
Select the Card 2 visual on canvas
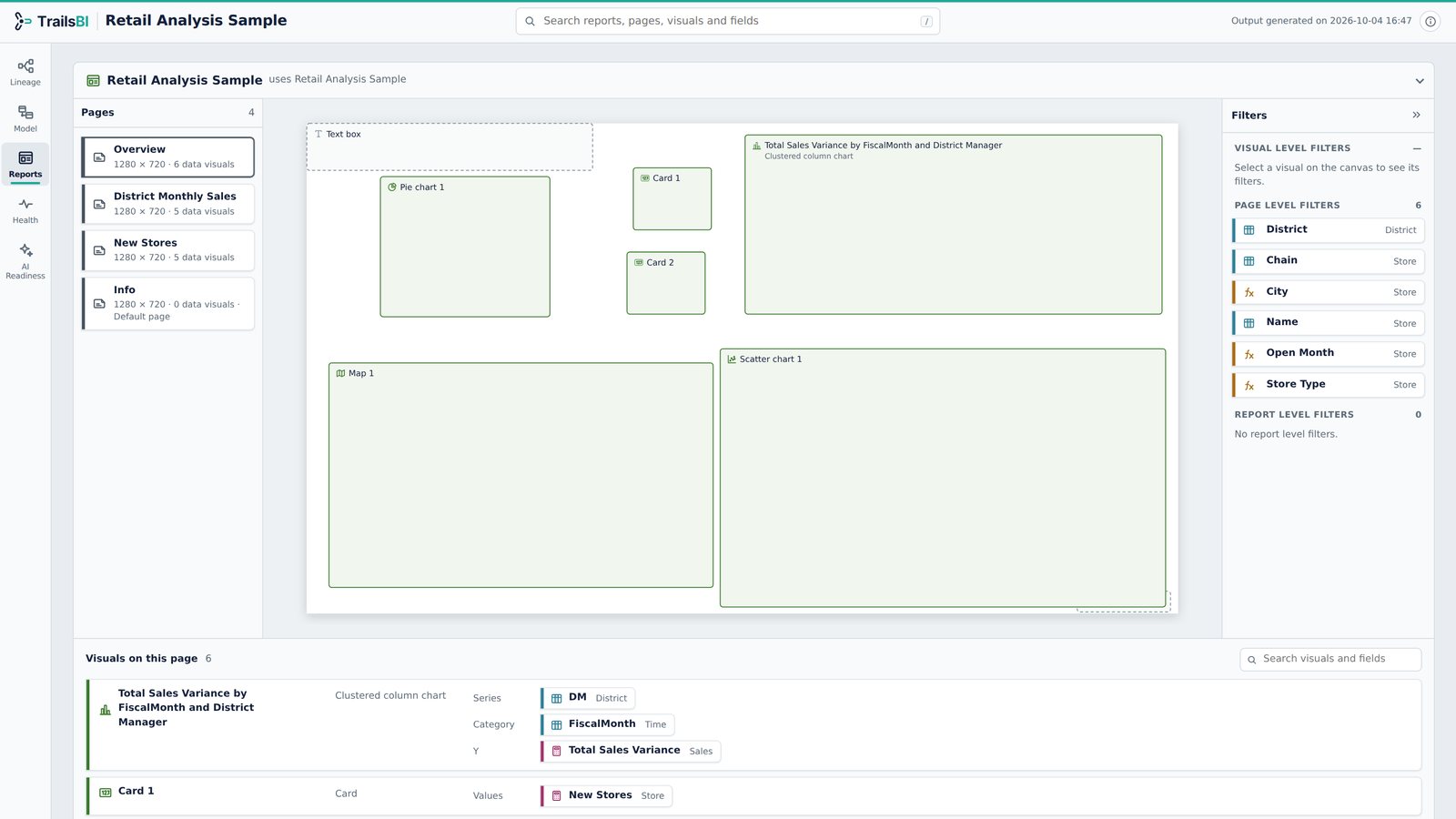point(666,283)
